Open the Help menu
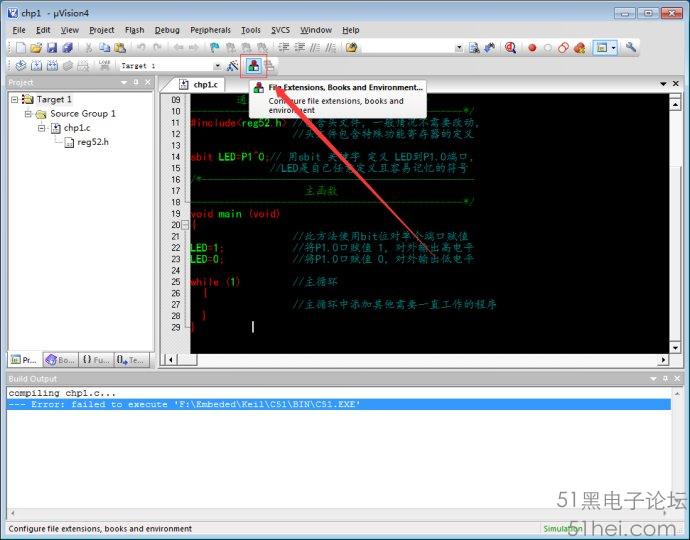Screen dimensions: 690x540 click(351, 30)
